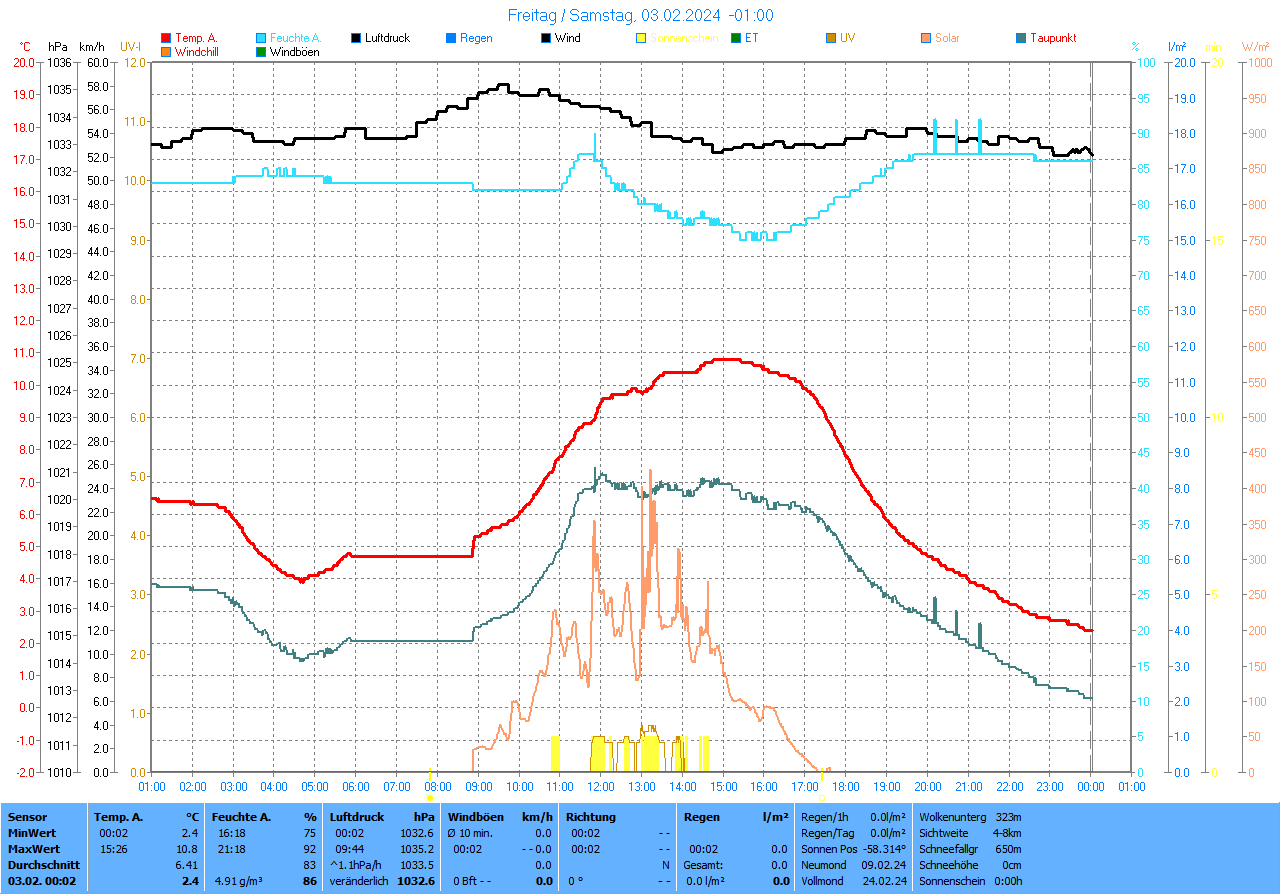Click the 'Regen/1h' label

click(825, 817)
